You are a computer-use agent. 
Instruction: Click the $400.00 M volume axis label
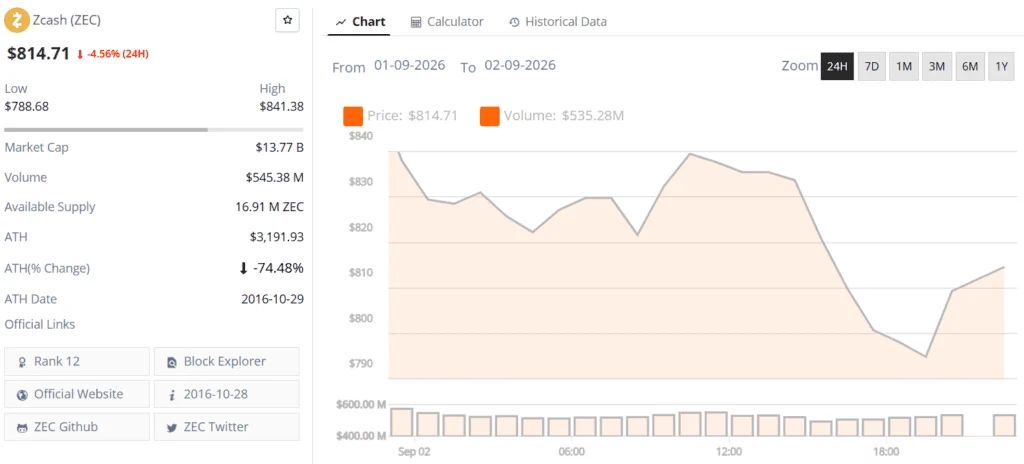pos(361,435)
